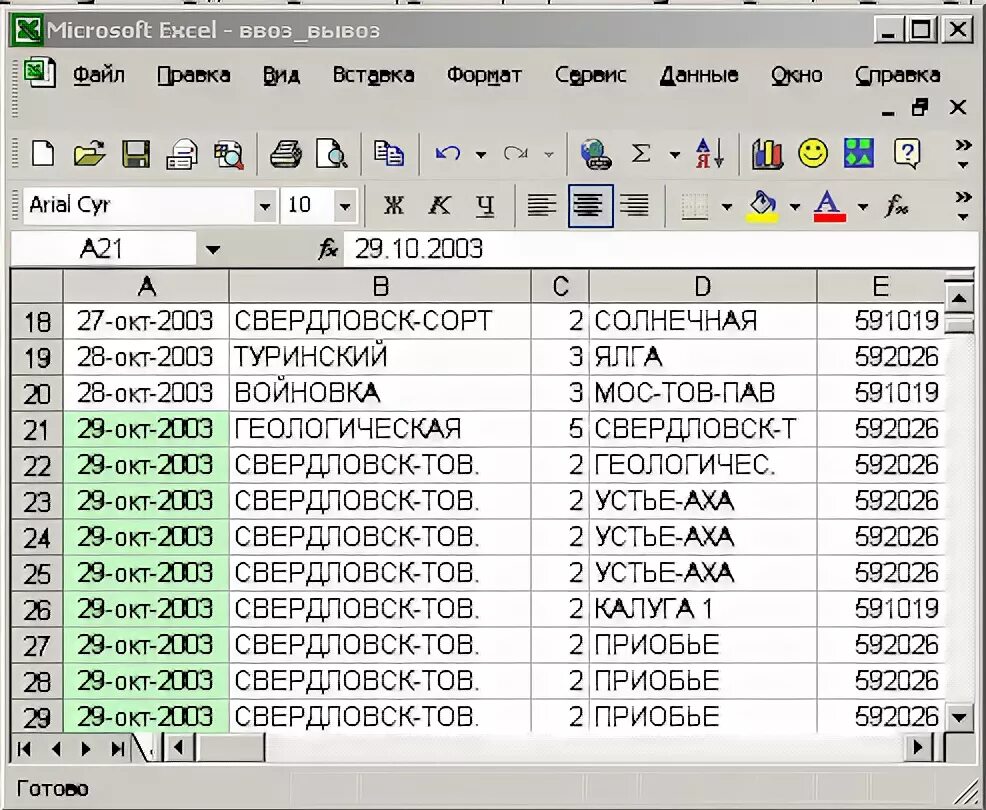Go to first sheet tab arrow
The image size is (986, 810).
pos(24,748)
